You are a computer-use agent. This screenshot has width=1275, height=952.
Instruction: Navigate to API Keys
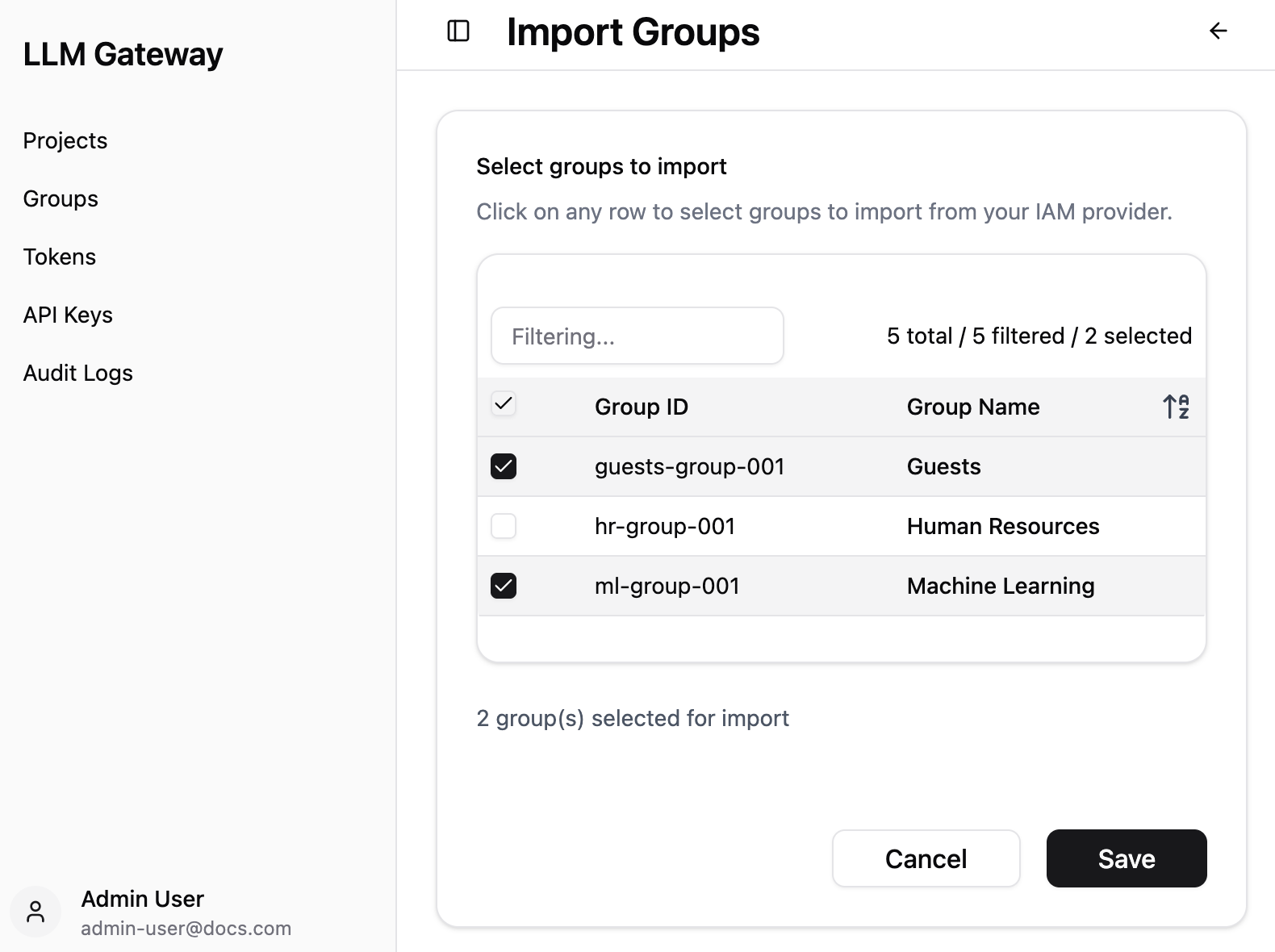(x=68, y=315)
